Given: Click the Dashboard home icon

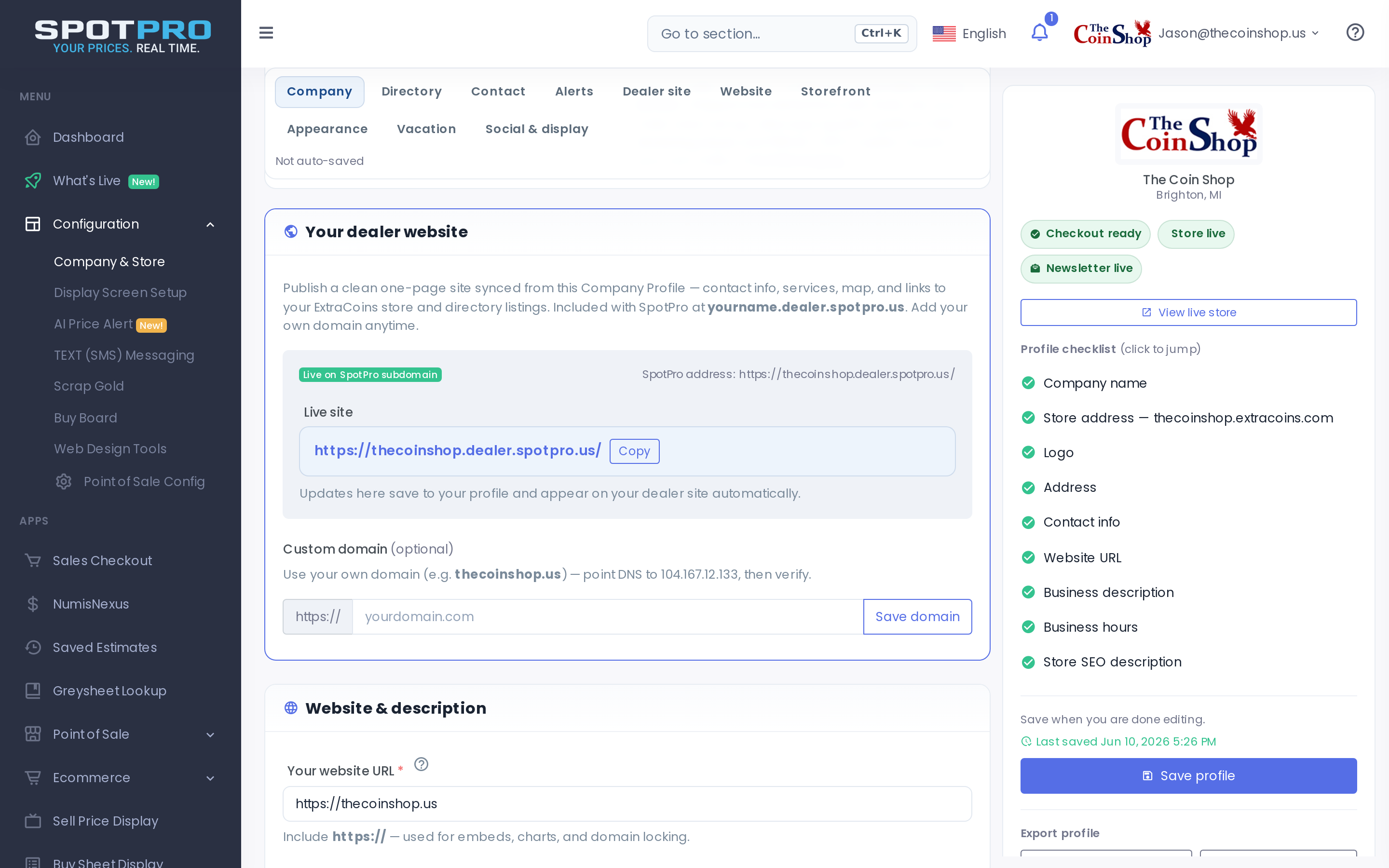Looking at the screenshot, I should [33, 138].
